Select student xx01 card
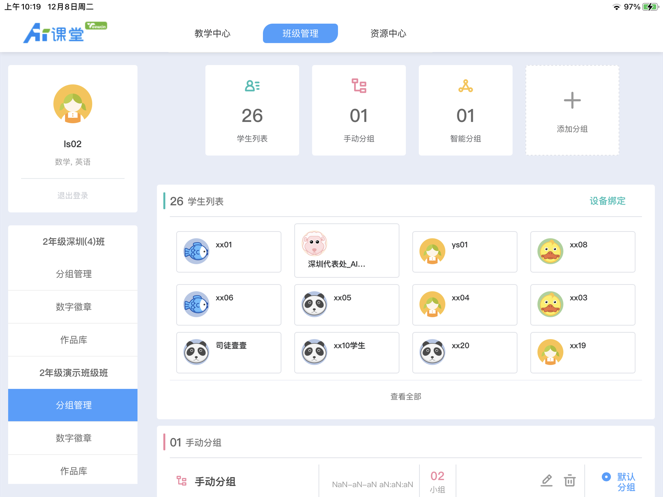Viewport: 663px width, 497px height. pyautogui.click(x=229, y=252)
